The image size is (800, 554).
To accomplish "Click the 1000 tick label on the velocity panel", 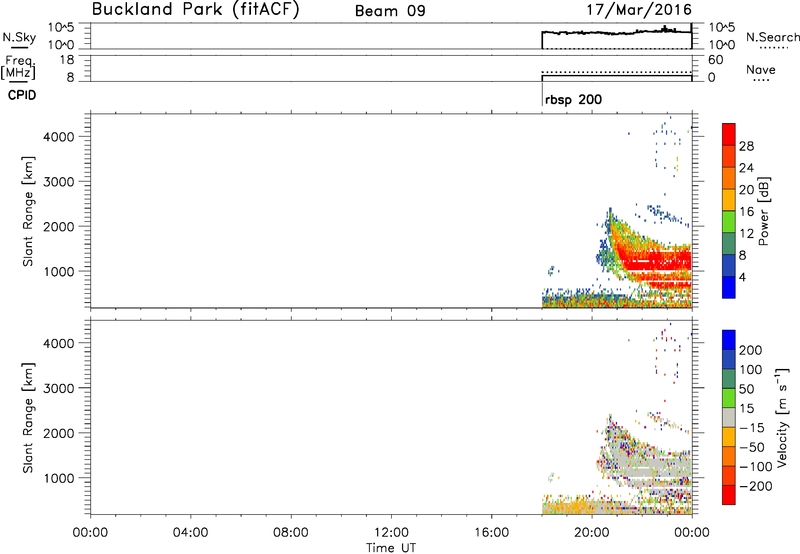I will (59, 478).
